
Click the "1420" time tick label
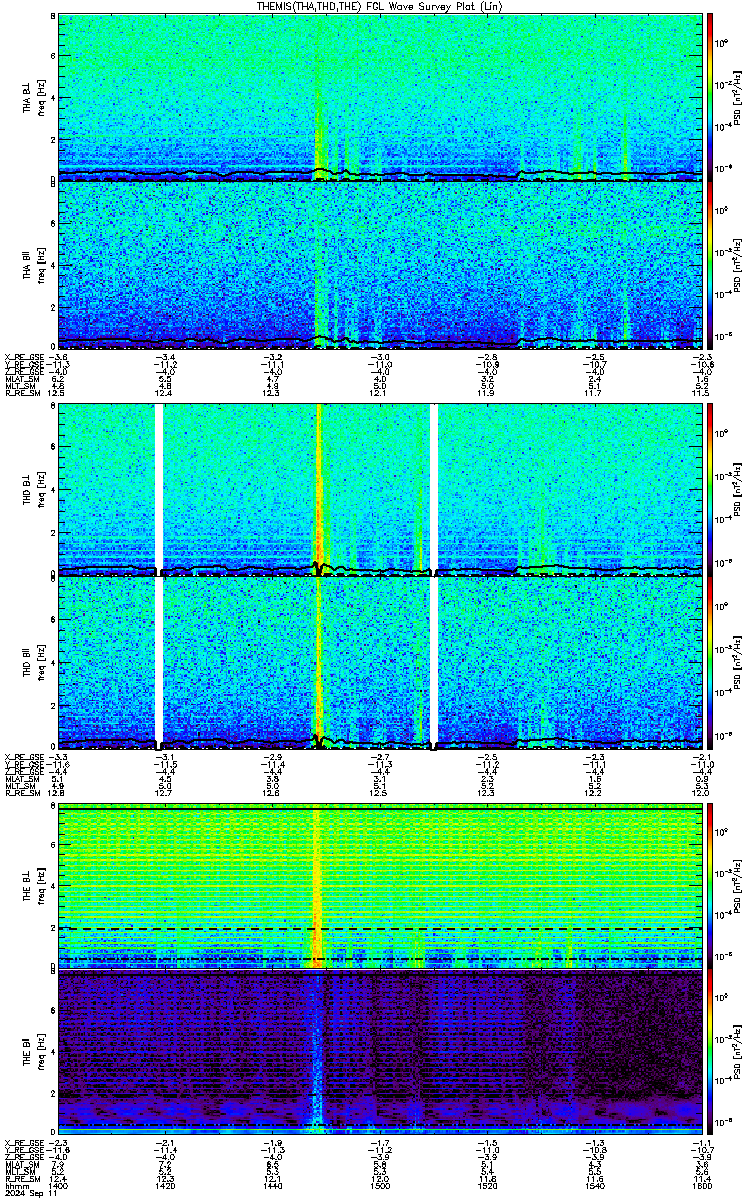[x=165, y=1184]
